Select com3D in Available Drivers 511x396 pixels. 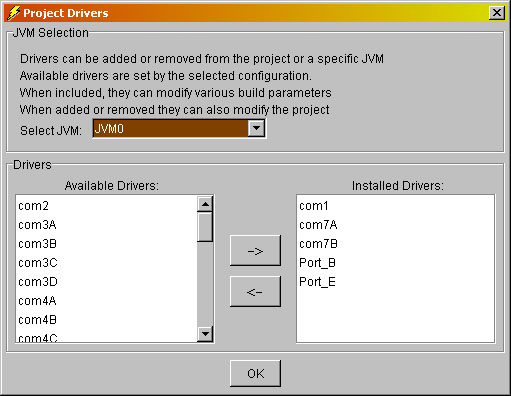pyautogui.click(x=107, y=282)
